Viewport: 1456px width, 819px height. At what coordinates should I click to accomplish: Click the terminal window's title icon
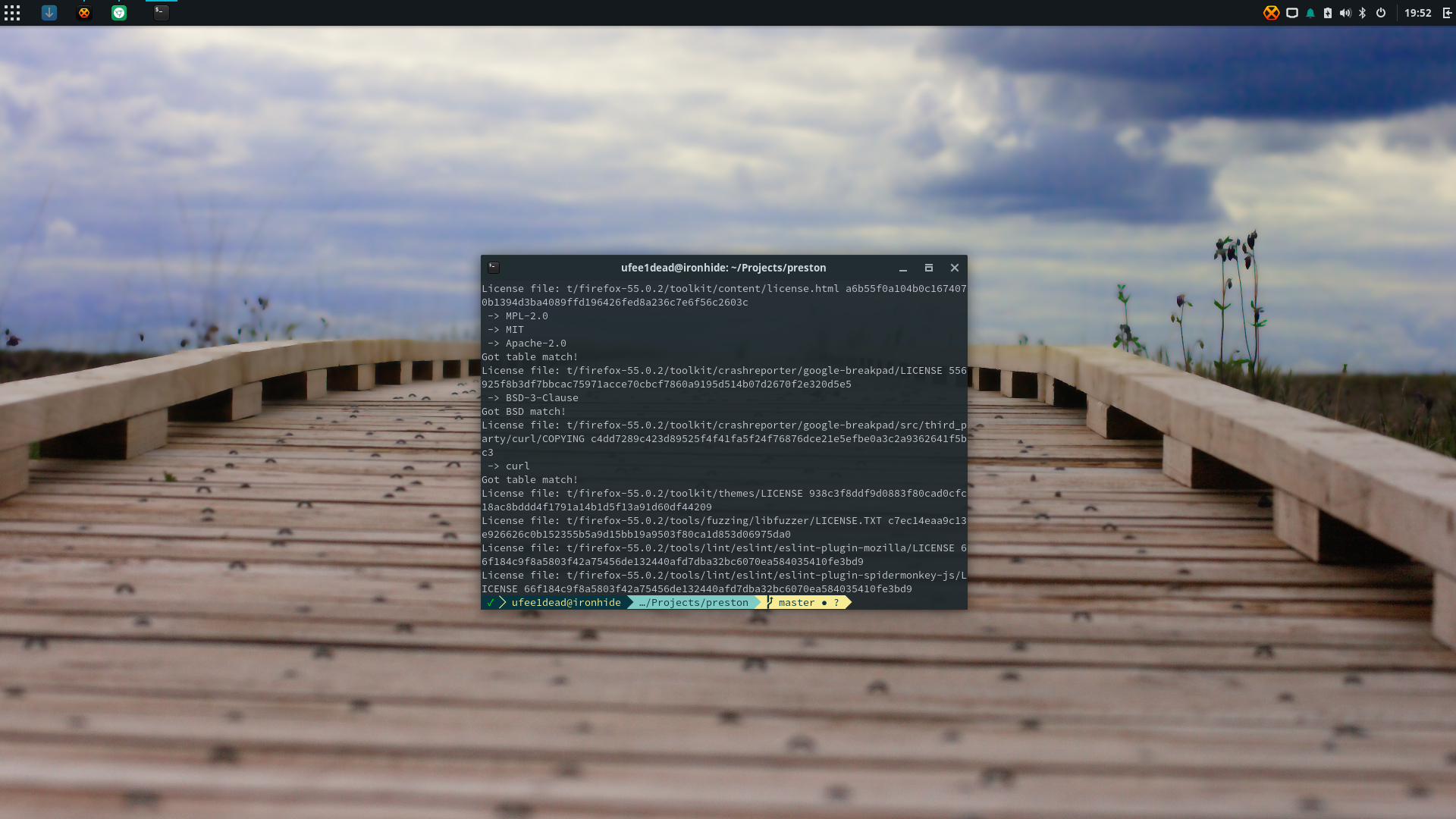[x=494, y=268]
